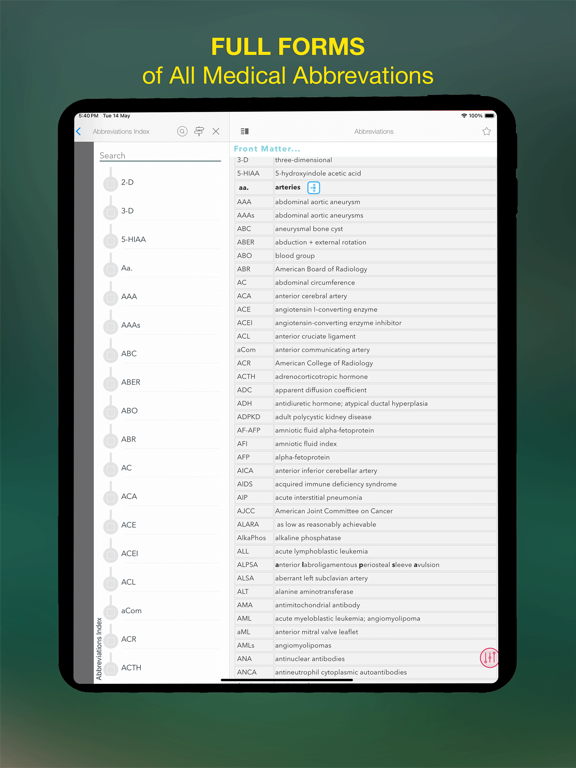The width and height of the screenshot is (576, 768).
Task: Click the 'American Board of Radiology' definition
Action: click(x=321, y=269)
